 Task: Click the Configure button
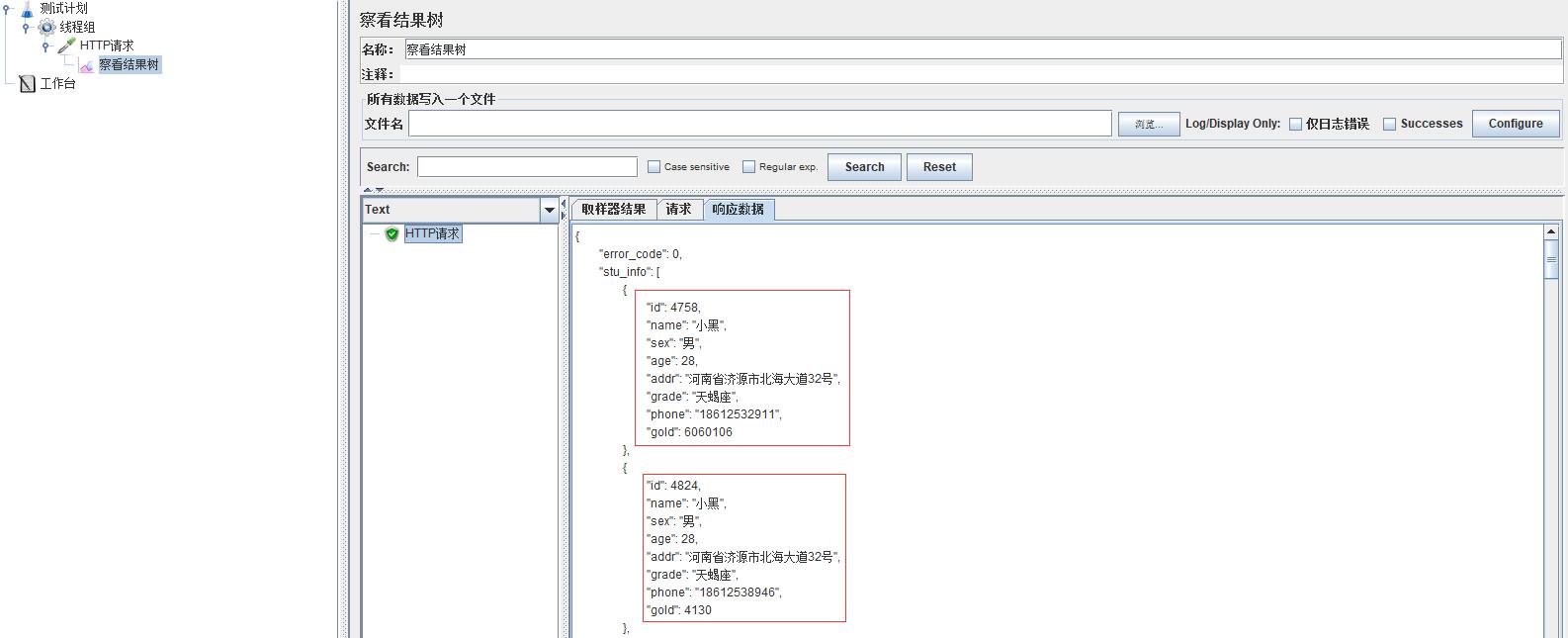(1516, 124)
